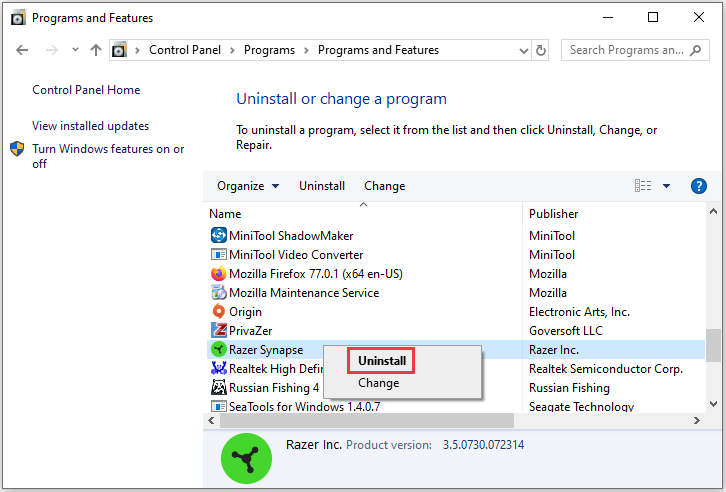This screenshot has width=726, height=492.
Task: Click the Realtek High Definition Audio icon
Action: (x=219, y=368)
